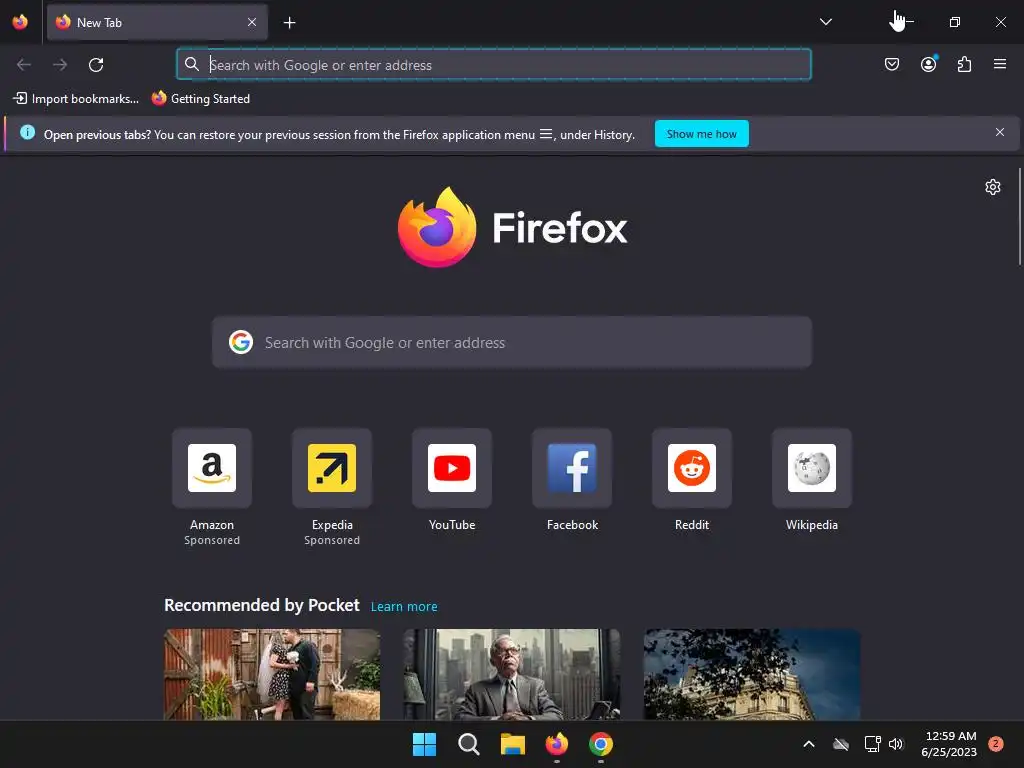Open Pocket story with elderly man
This screenshot has height=768, width=1024.
[511, 674]
